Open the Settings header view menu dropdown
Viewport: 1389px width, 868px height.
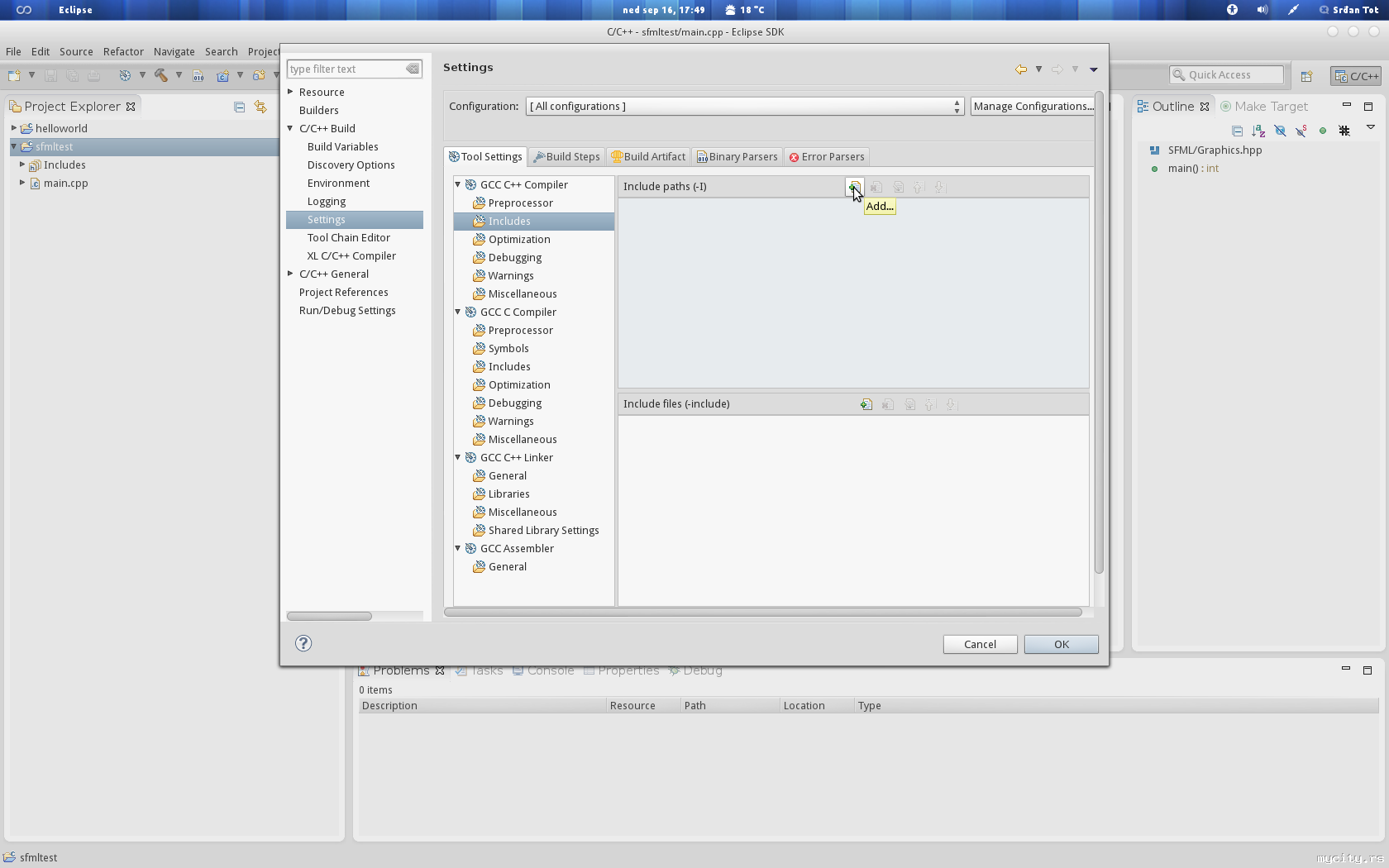(x=1094, y=69)
